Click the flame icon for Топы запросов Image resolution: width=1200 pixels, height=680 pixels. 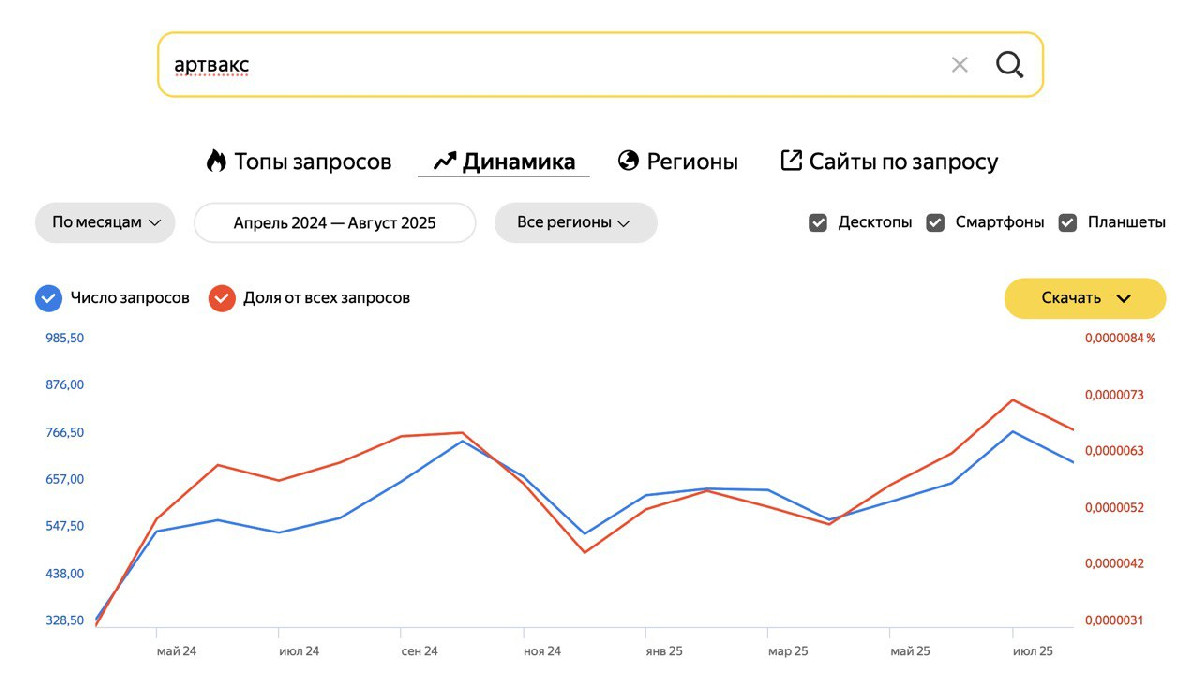click(216, 161)
